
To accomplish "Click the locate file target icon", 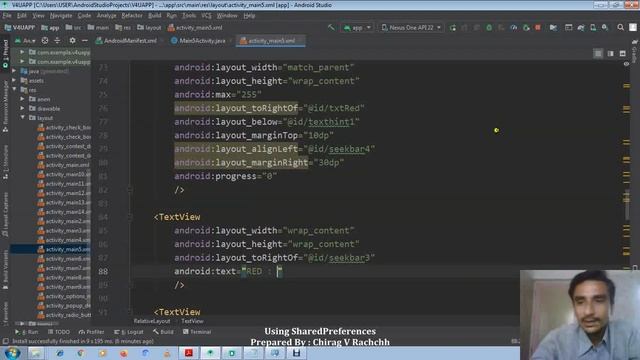I will [45, 41].
